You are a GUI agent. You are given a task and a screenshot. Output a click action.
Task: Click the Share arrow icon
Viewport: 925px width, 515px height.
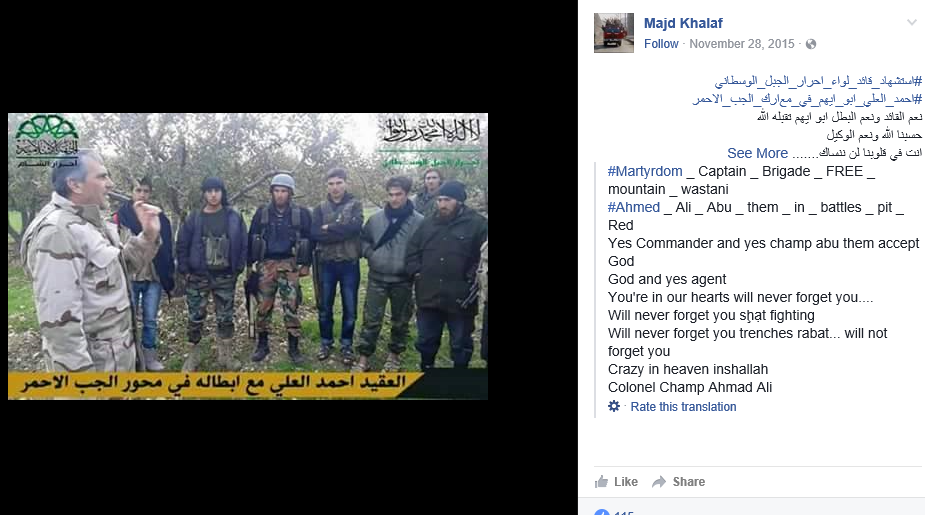coord(658,482)
